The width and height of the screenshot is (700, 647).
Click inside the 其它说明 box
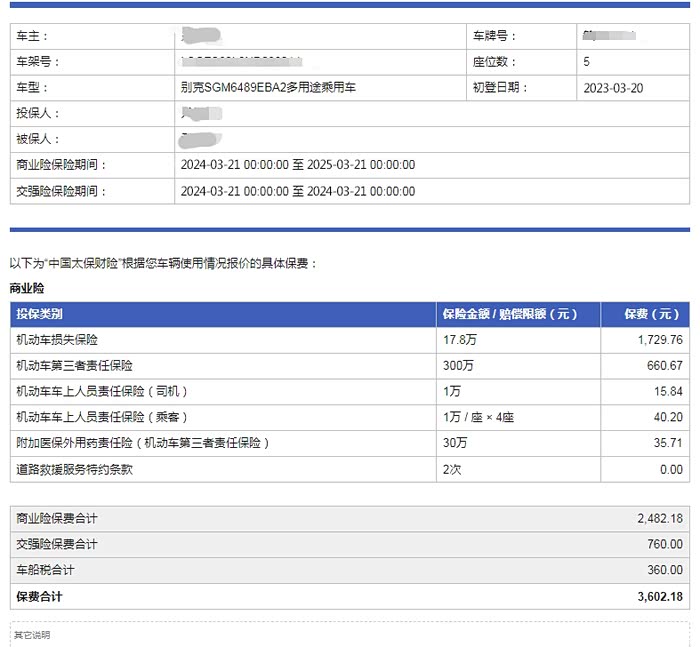pyautogui.click(x=350, y=637)
